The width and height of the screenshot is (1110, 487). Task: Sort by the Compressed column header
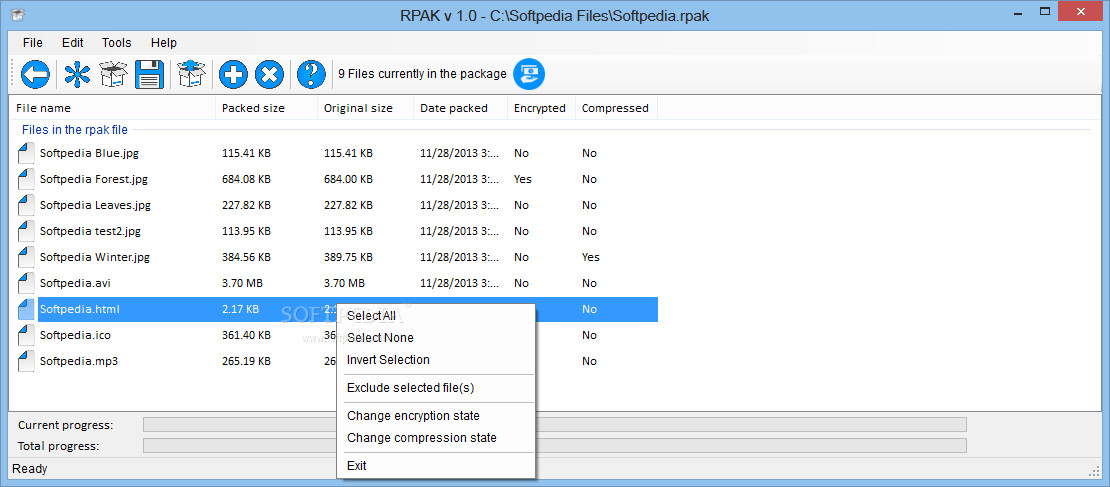[617, 108]
